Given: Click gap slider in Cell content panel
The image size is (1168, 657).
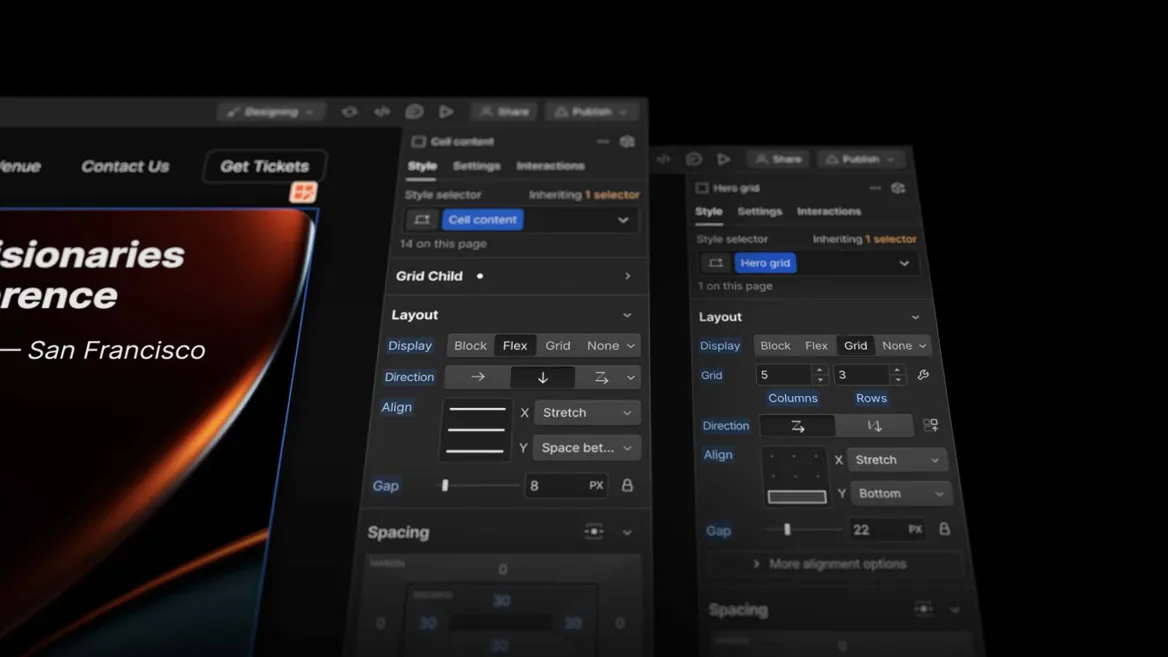Looking at the screenshot, I should (477, 486).
